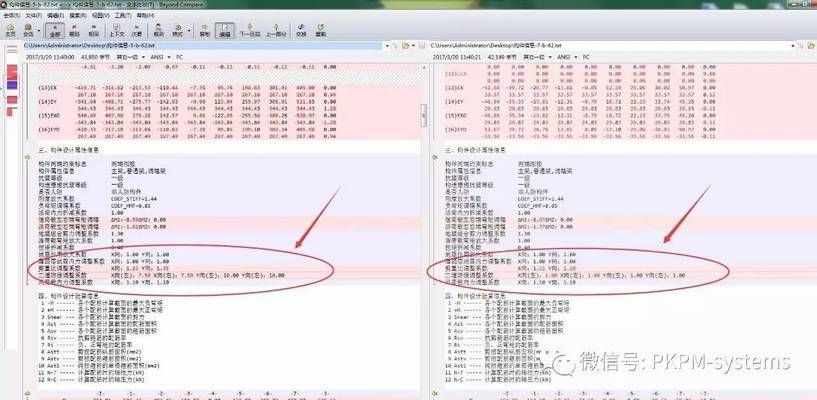The image size is (817, 400).
Task: Click right pane COEF_STIFF=1.44 value
Action: 540,198
